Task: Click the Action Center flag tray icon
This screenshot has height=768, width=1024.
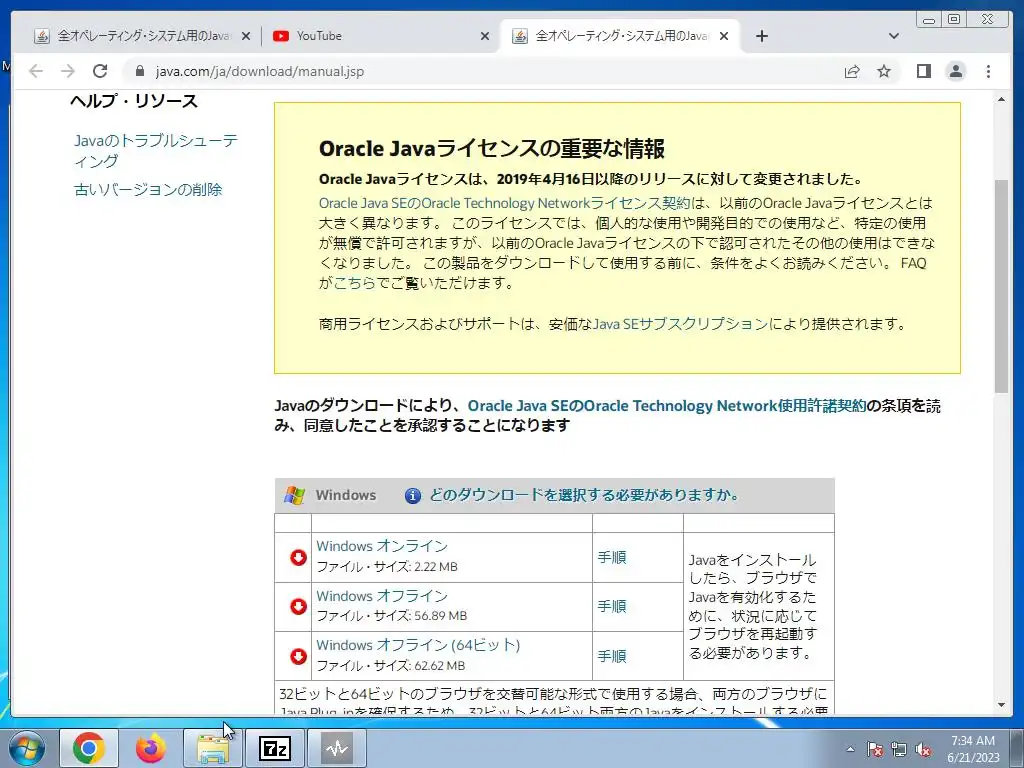Action: point(875,749)
